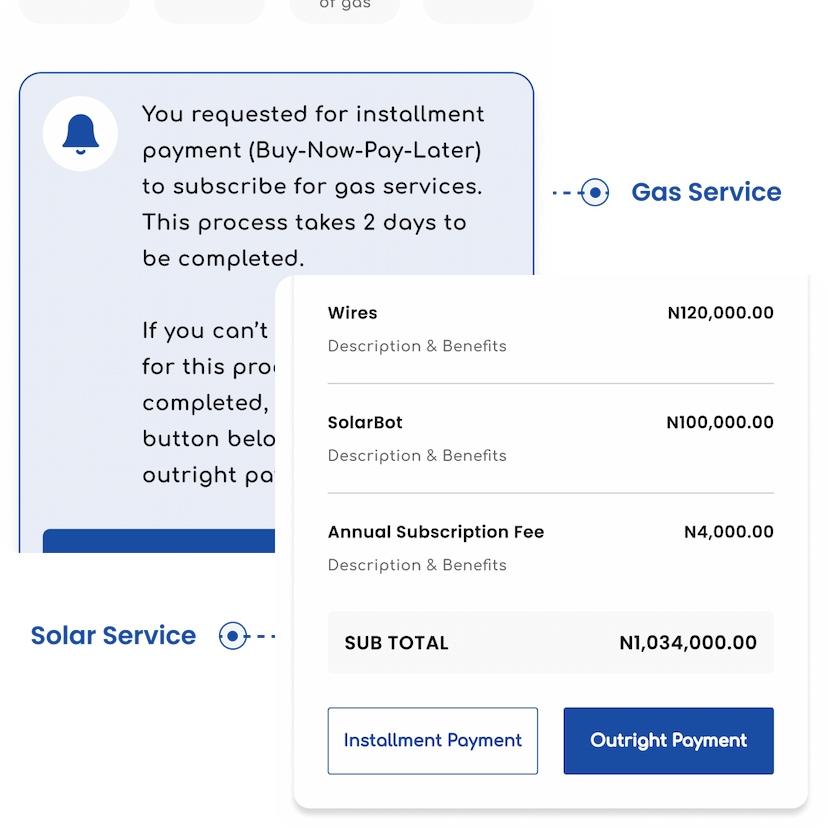
Task: Click the Gas Service callout marker dot
Action: click(x=595, y=192)
